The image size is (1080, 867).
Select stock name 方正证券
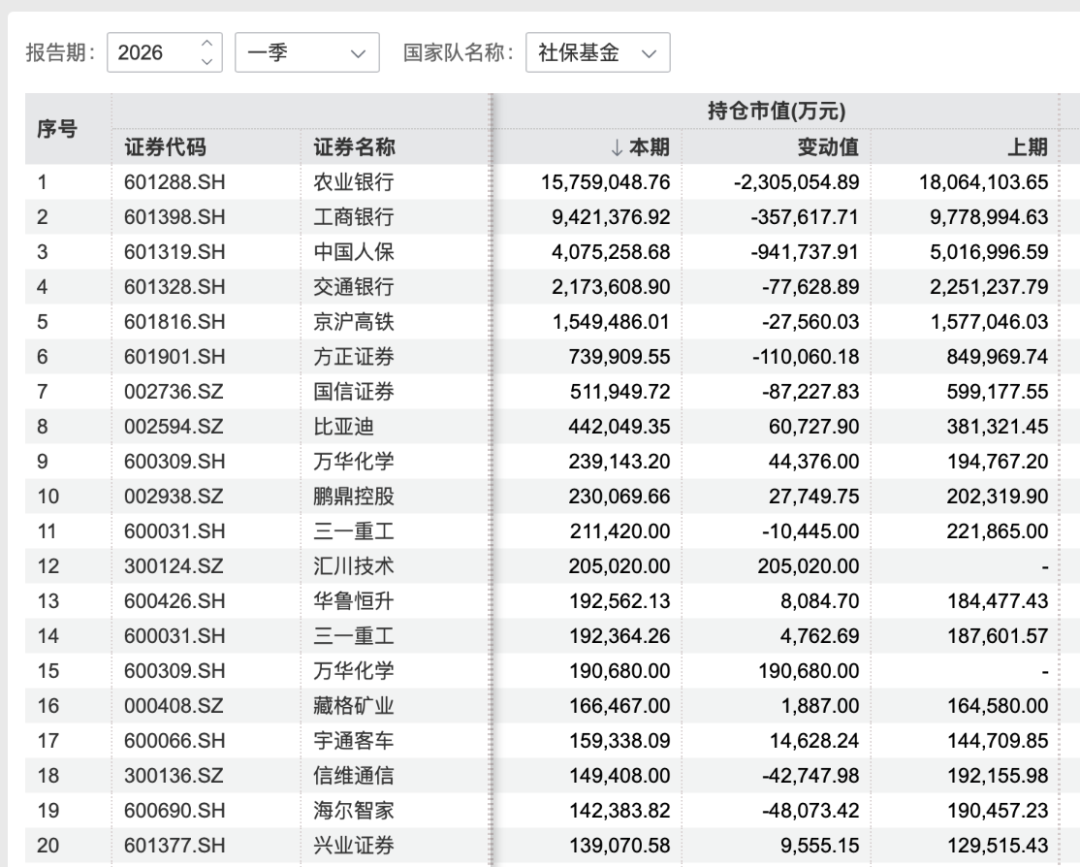coord(354,357)
